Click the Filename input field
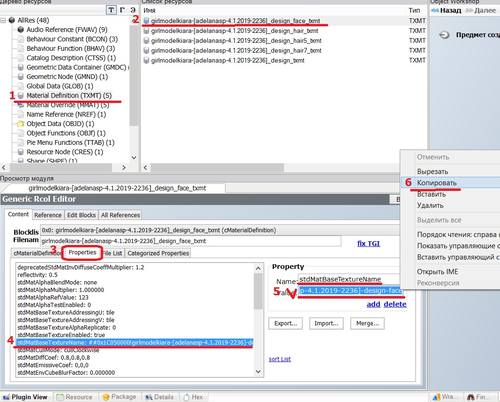500x402 pixels. (190, 241)
